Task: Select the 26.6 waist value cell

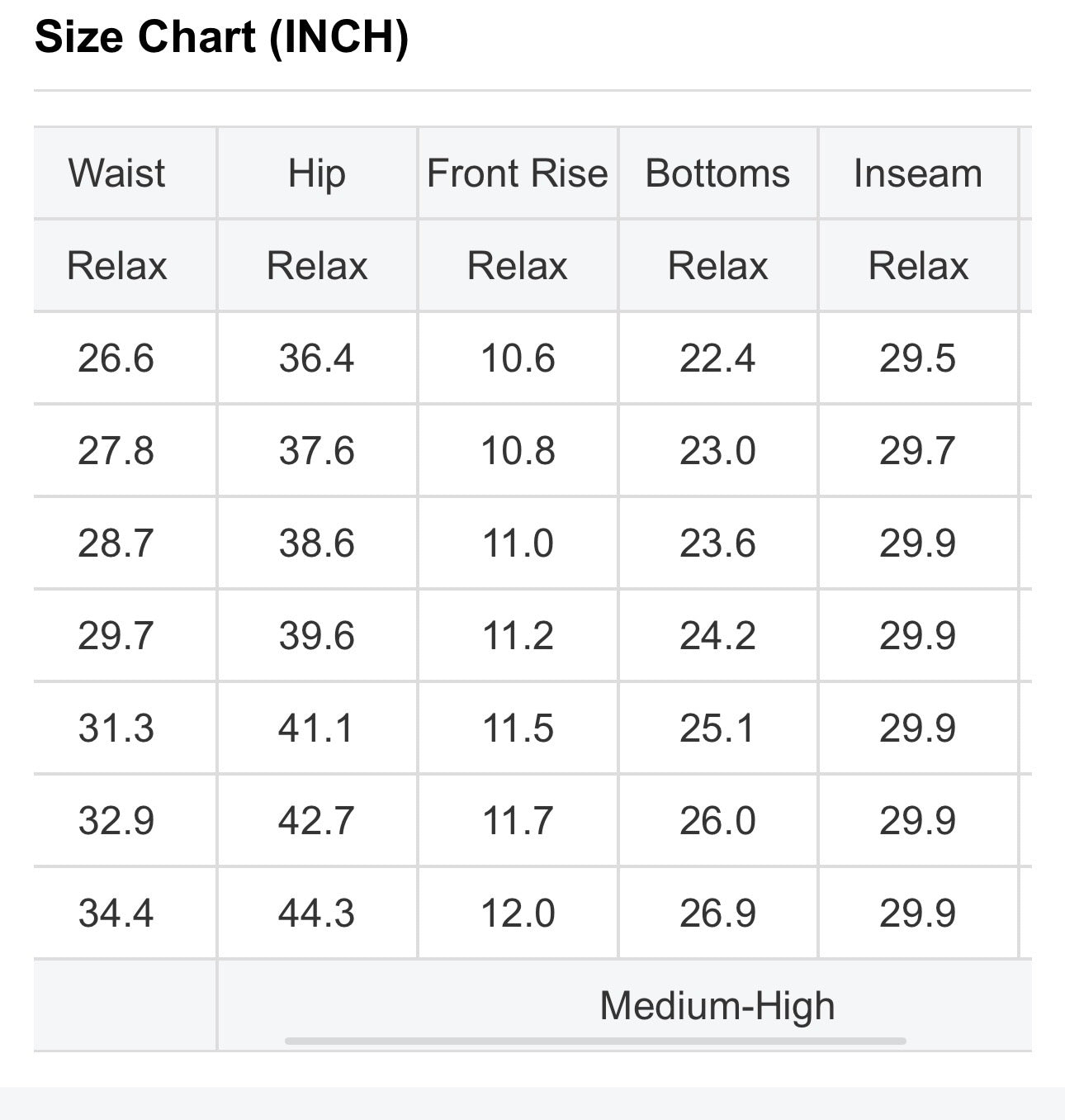Action: [x=116, y=358]
